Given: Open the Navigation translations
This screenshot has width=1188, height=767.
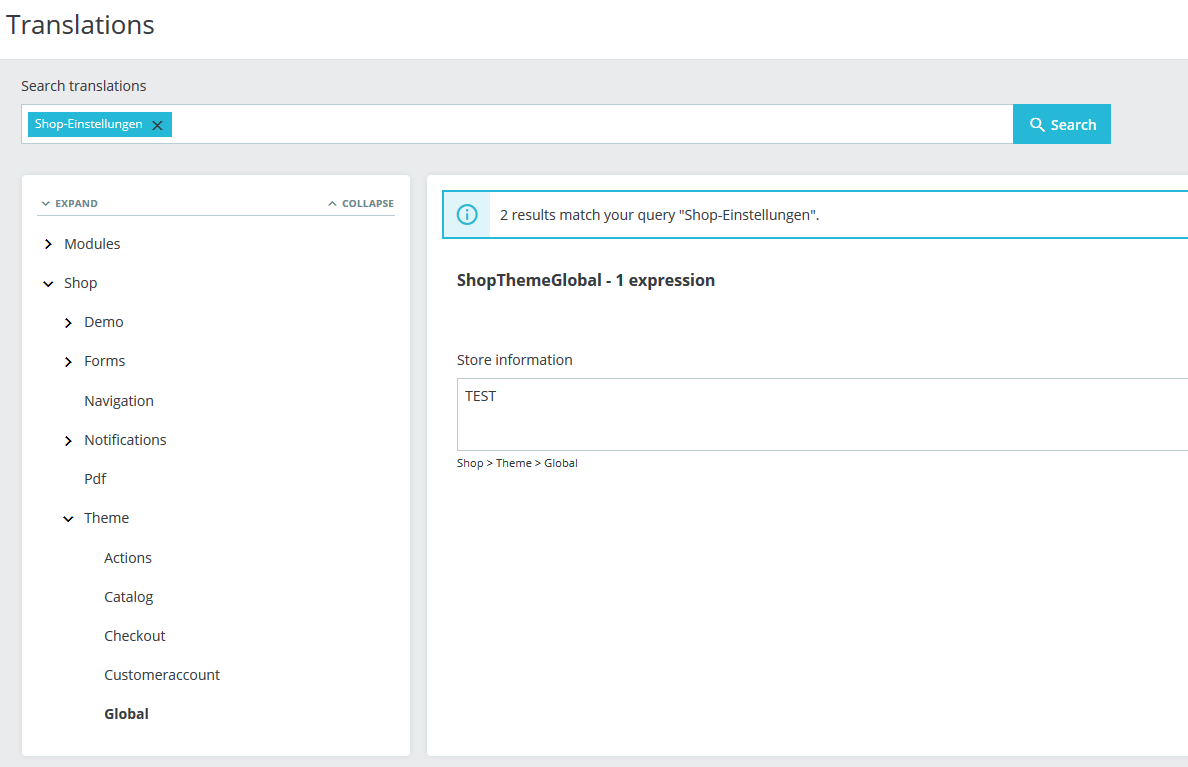Looking at the screenshot, I should point(119,401).
